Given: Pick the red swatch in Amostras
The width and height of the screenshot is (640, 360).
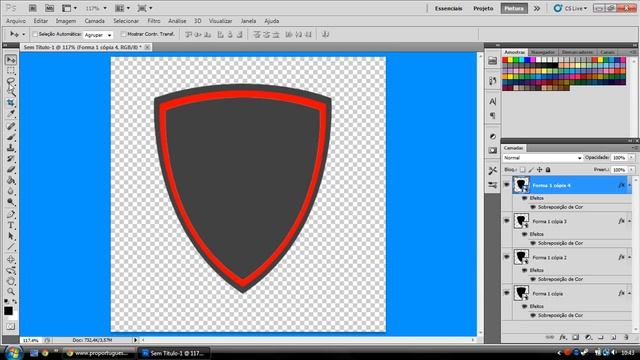Looking at the screenshot, I should point(505,60).
